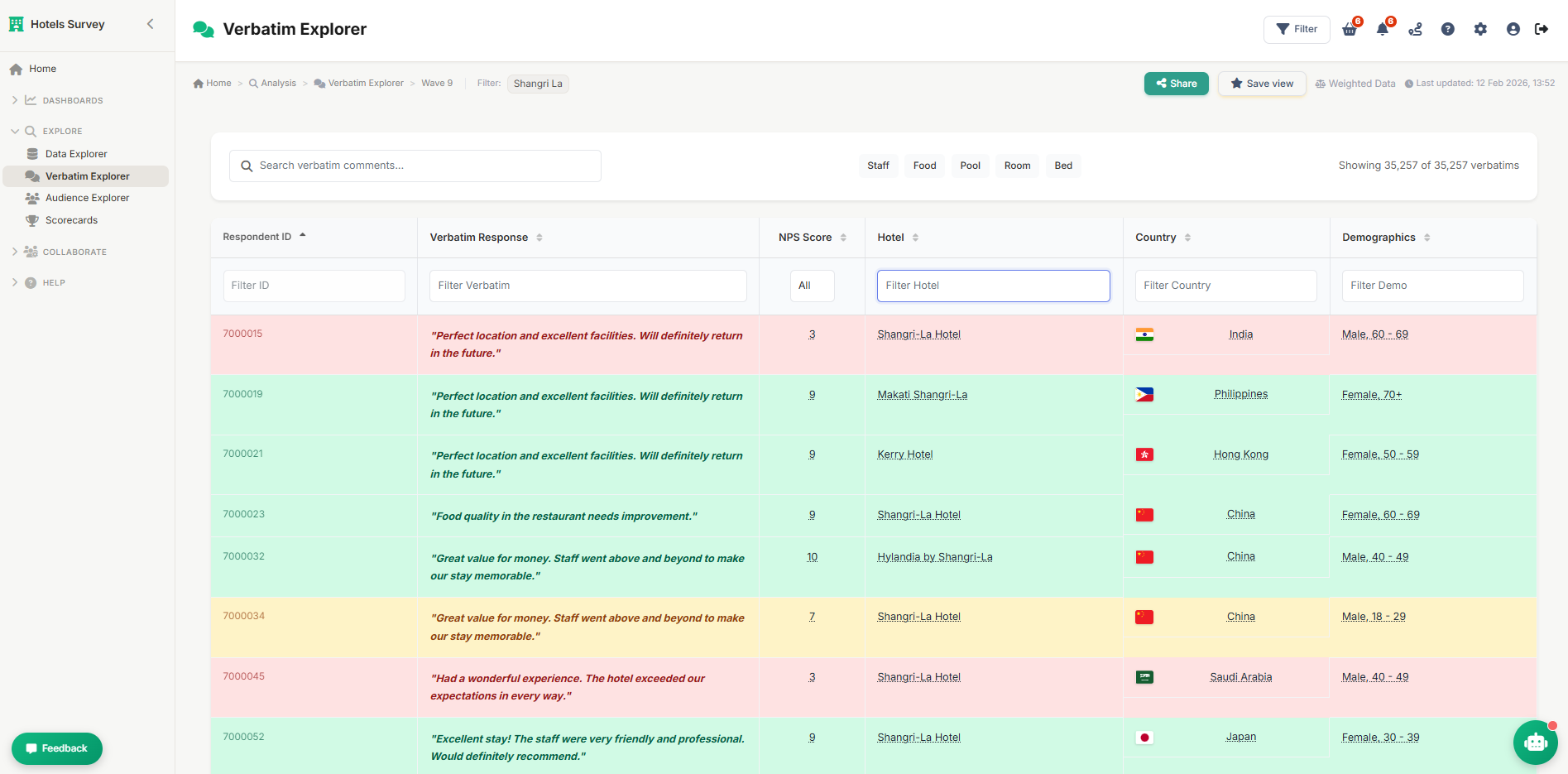Viewport: 1568px width, 774px height.
Task: Sort the table by Country column
Action: (x=1187, y=238)
